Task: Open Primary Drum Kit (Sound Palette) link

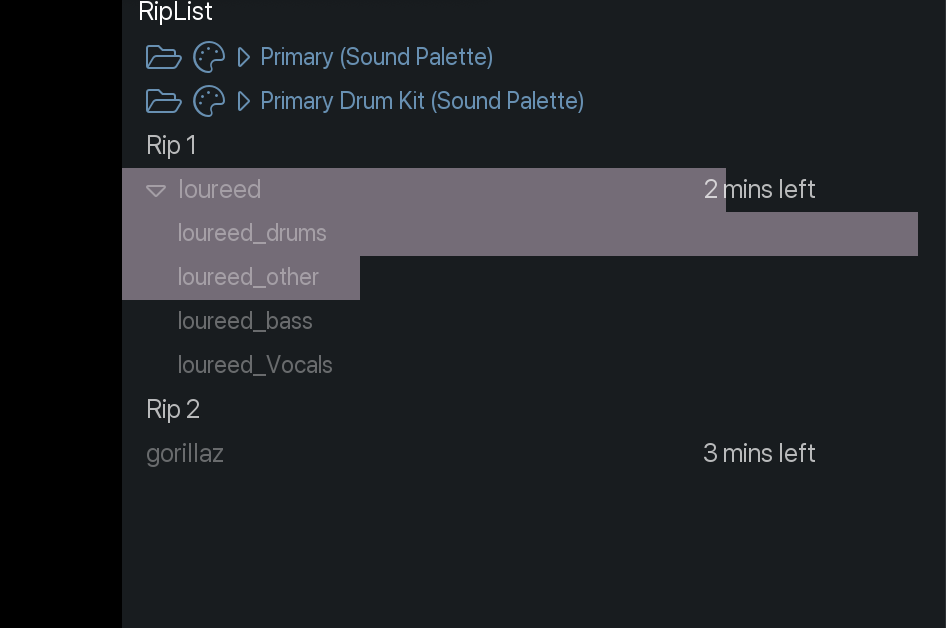Action: click(422, 101)
